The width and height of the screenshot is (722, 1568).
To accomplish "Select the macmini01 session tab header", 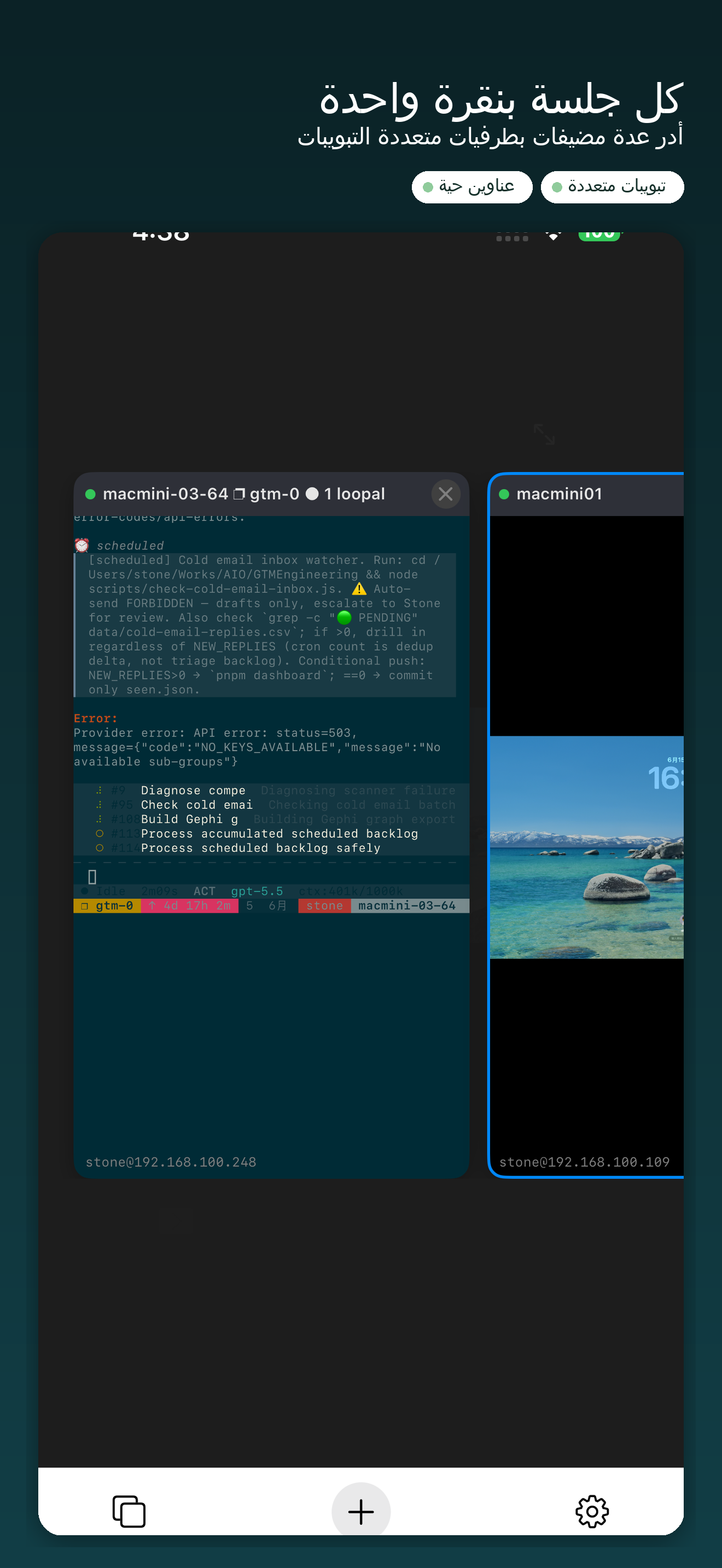I will (586, 494).
